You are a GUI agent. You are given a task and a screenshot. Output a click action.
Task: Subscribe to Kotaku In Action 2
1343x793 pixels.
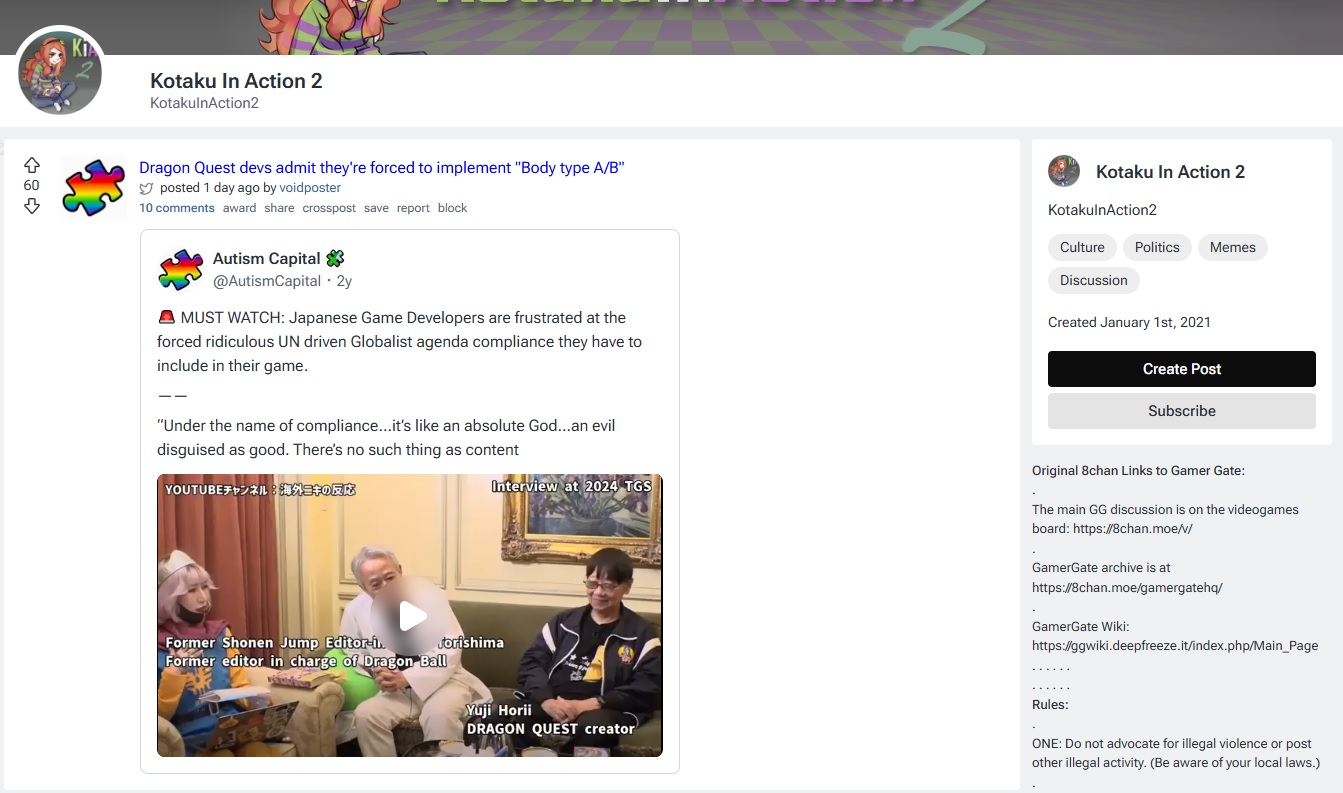tap(1182, 411)
